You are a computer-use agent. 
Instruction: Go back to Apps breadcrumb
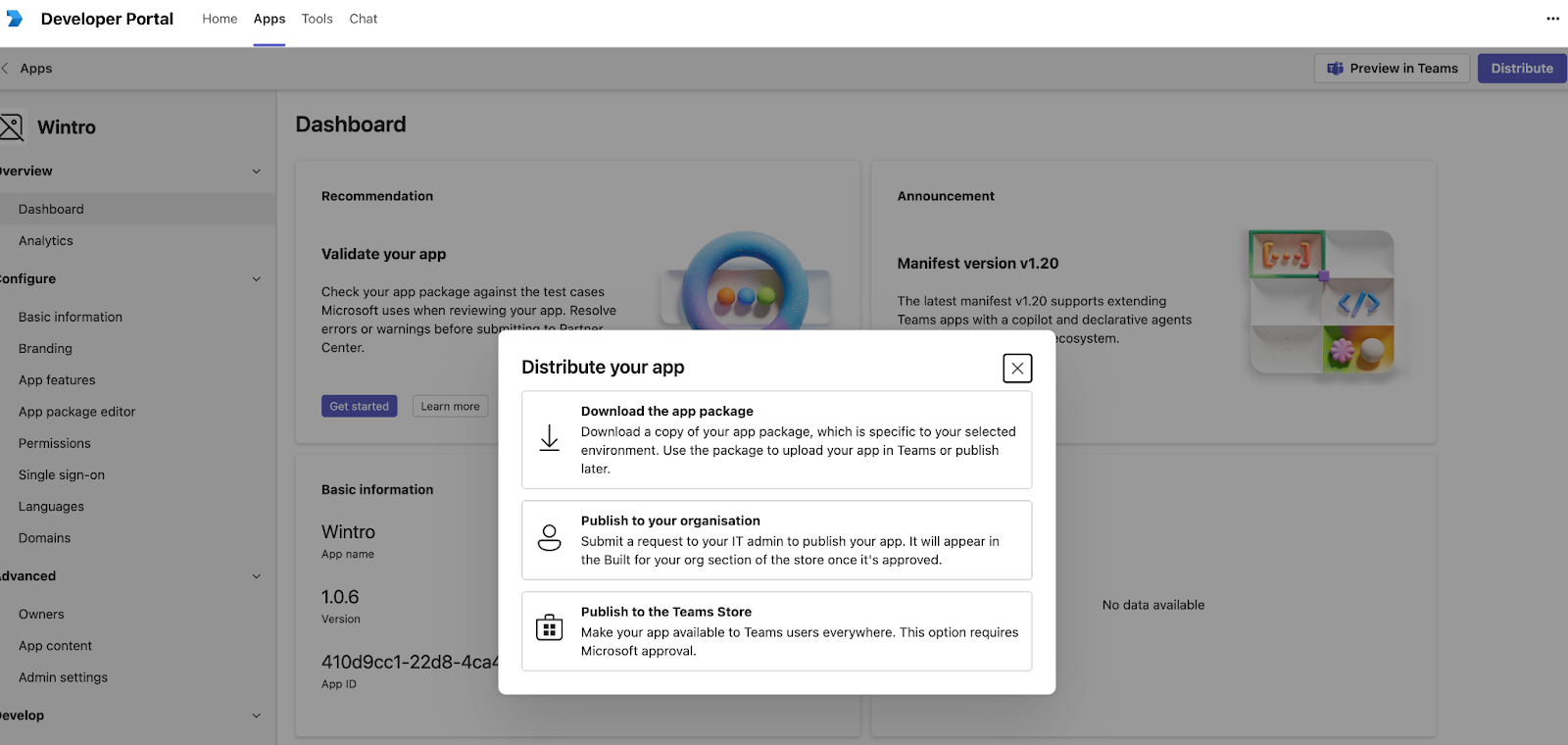(x=36, y=69)
